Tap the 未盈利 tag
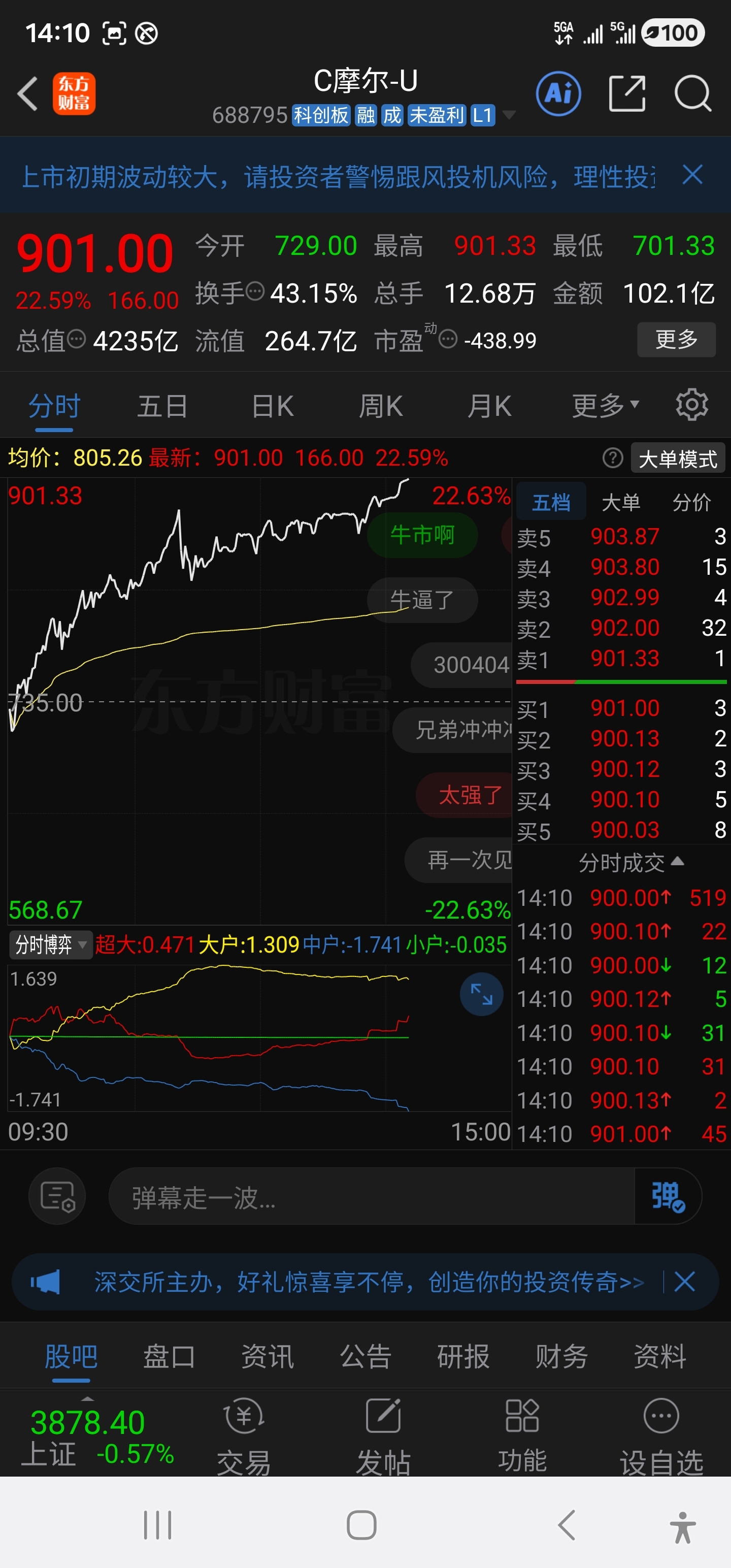This screenshot has width=731, height=1568. tap(437, 115)
